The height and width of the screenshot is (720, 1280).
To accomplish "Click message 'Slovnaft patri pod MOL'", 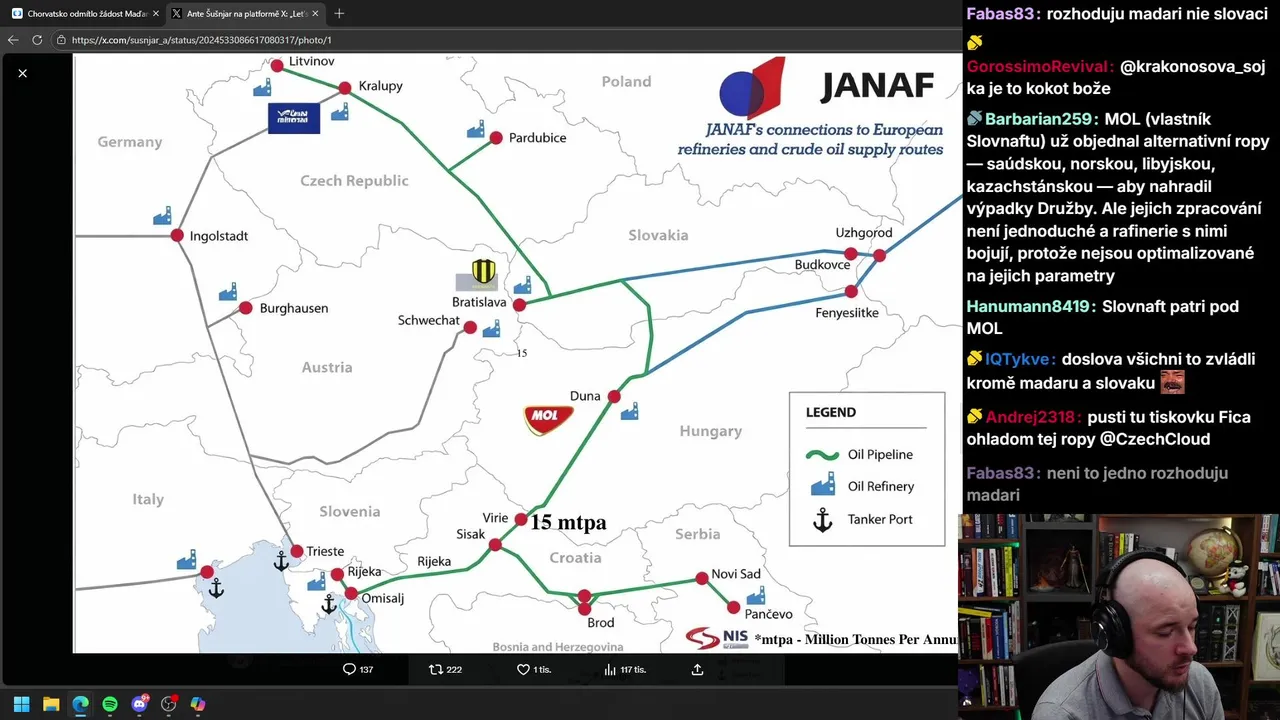I will [x=1103, y=317].
